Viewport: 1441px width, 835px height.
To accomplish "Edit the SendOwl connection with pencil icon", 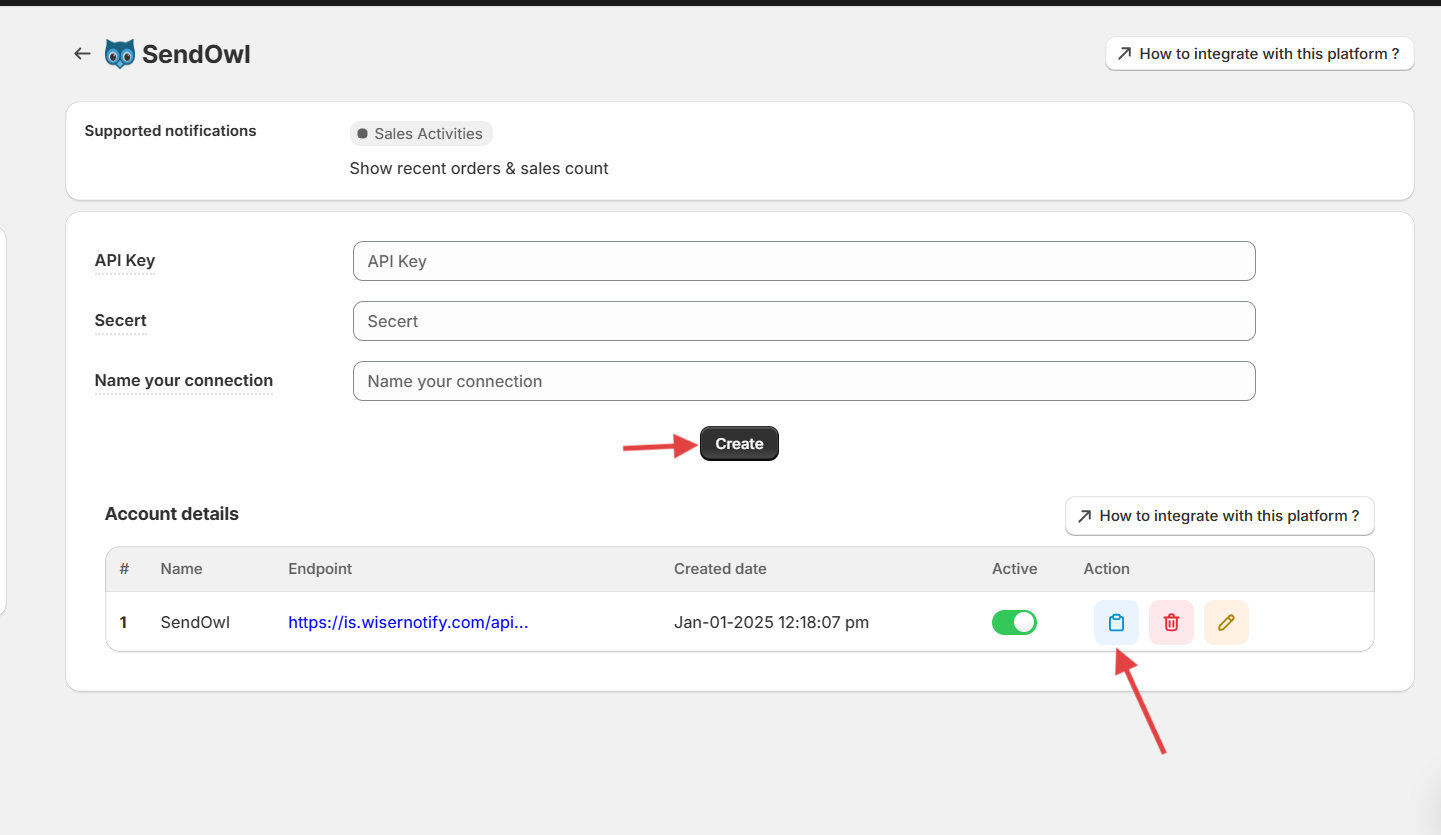I will click(1226, 622).
